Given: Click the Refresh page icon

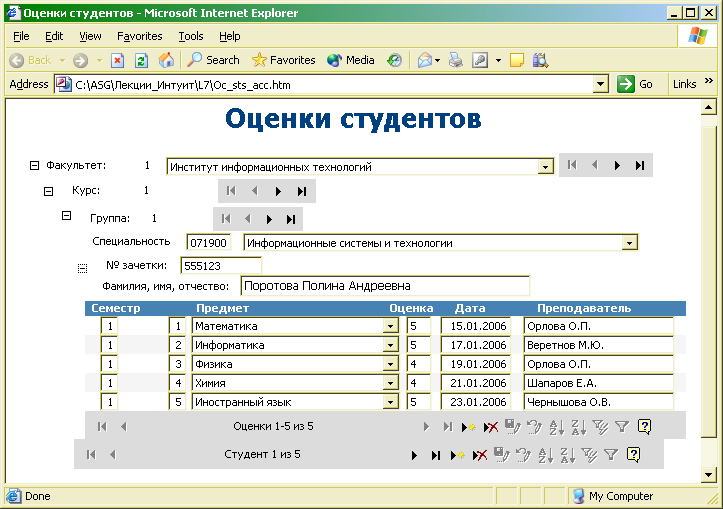Looking at the screenshot, I should coord(141,60).
